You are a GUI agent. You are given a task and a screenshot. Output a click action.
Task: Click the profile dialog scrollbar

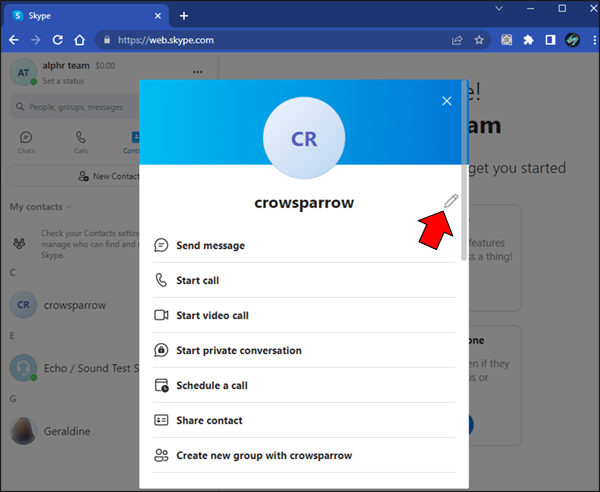pyautogui.click(x=464, y=170)
